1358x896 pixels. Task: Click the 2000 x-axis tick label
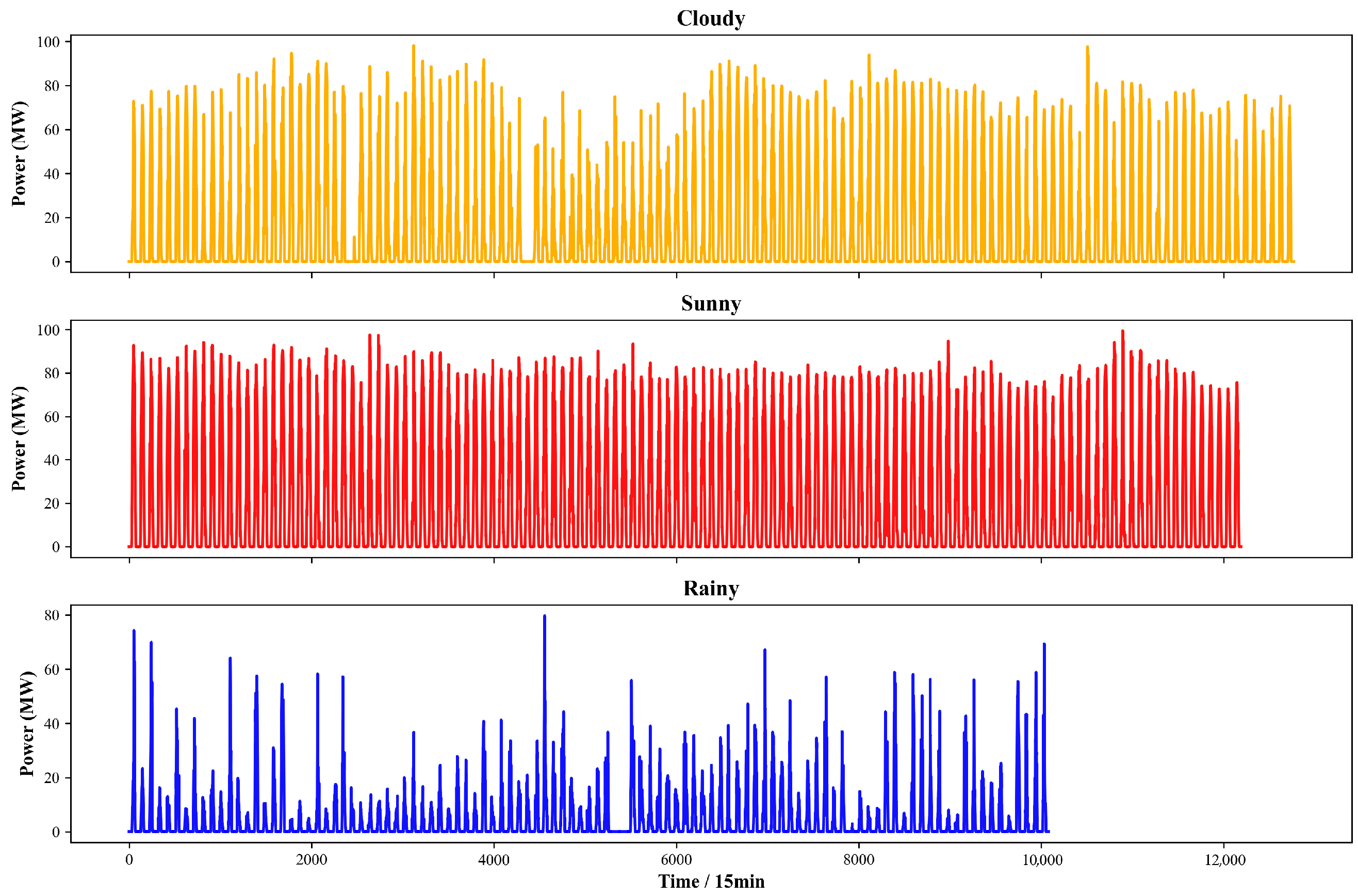(x=312, y=860)
